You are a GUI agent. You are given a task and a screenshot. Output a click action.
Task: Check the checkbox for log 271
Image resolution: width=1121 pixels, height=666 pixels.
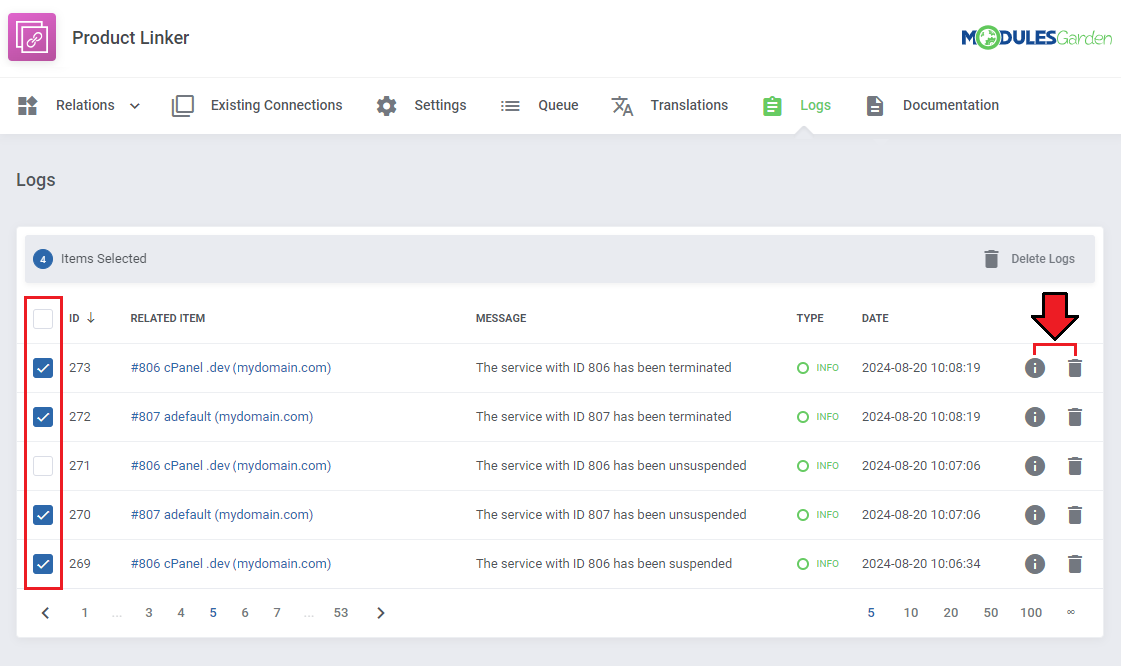pos(43,466)
